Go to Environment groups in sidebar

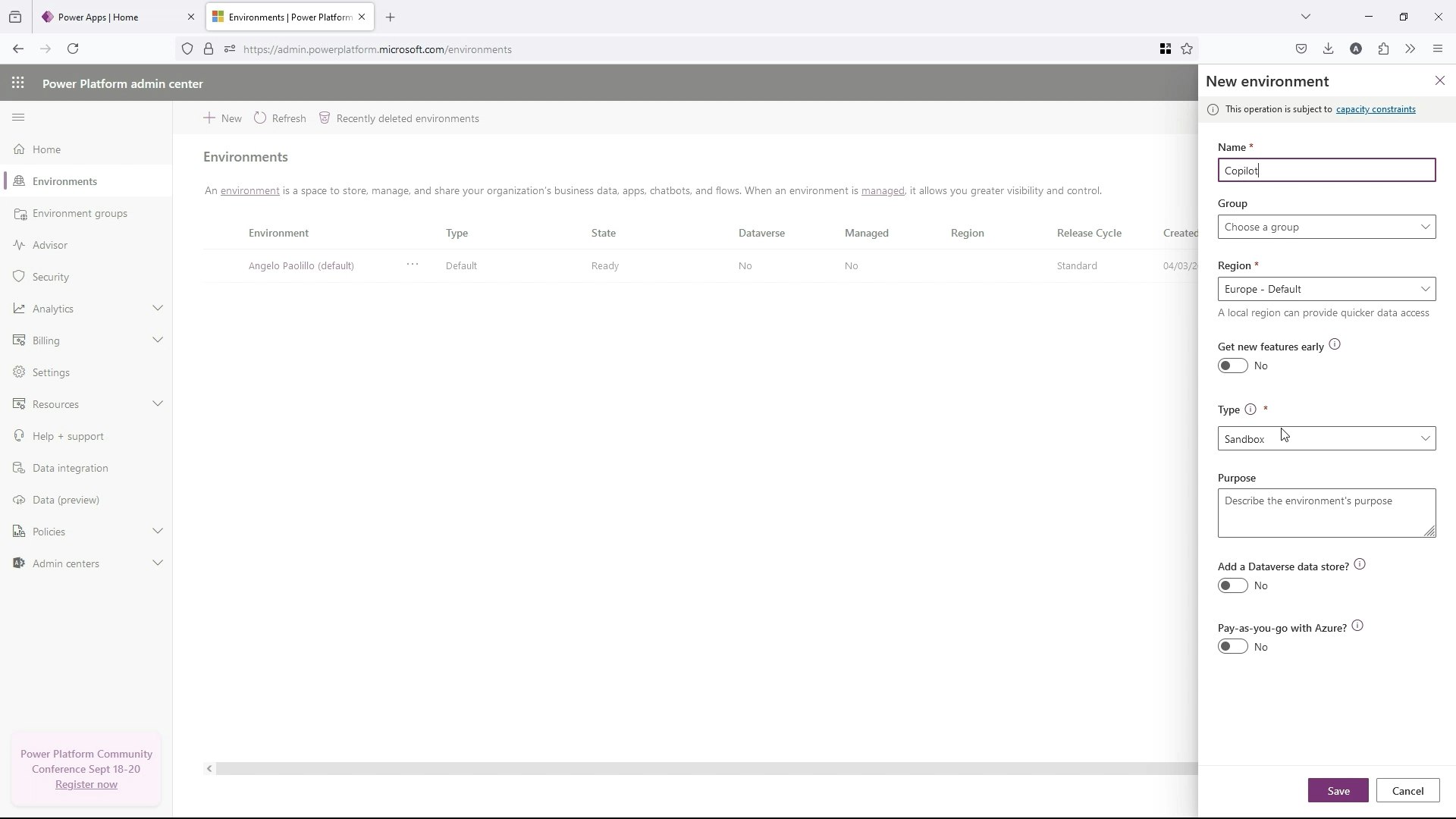tap(80, 213)
